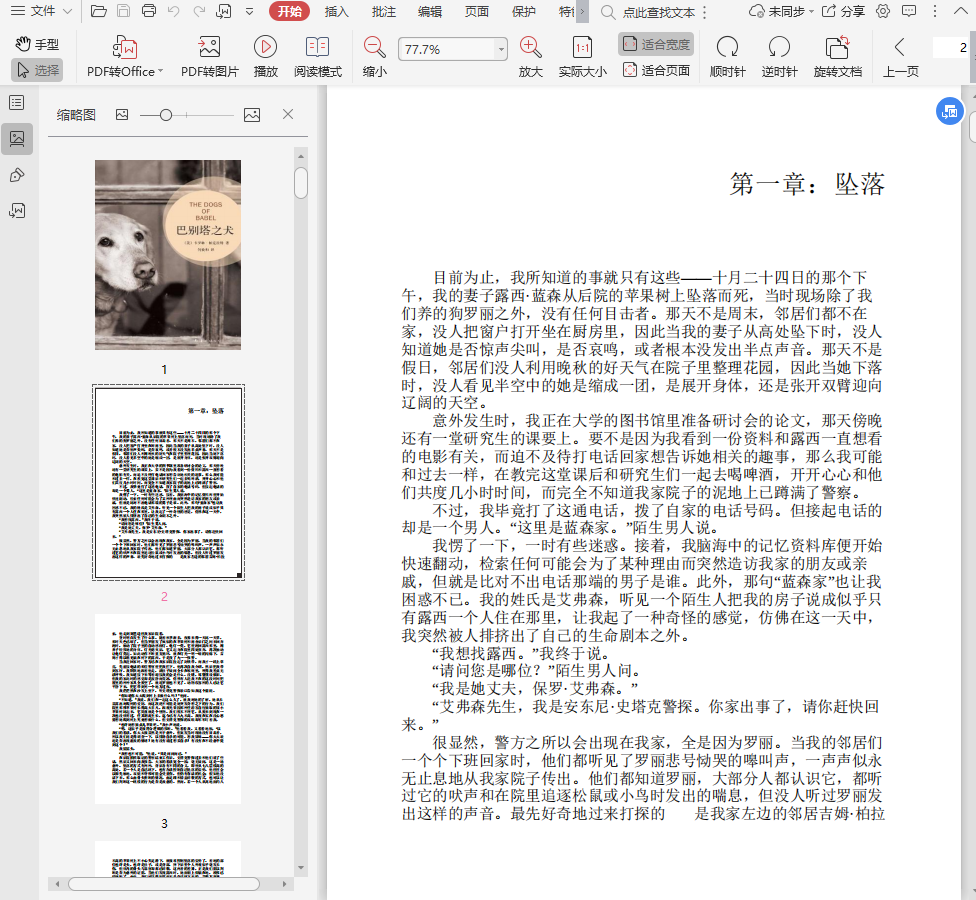976x900 pixels.
Task: Click the open folder icon
Action: coord(98,11)
